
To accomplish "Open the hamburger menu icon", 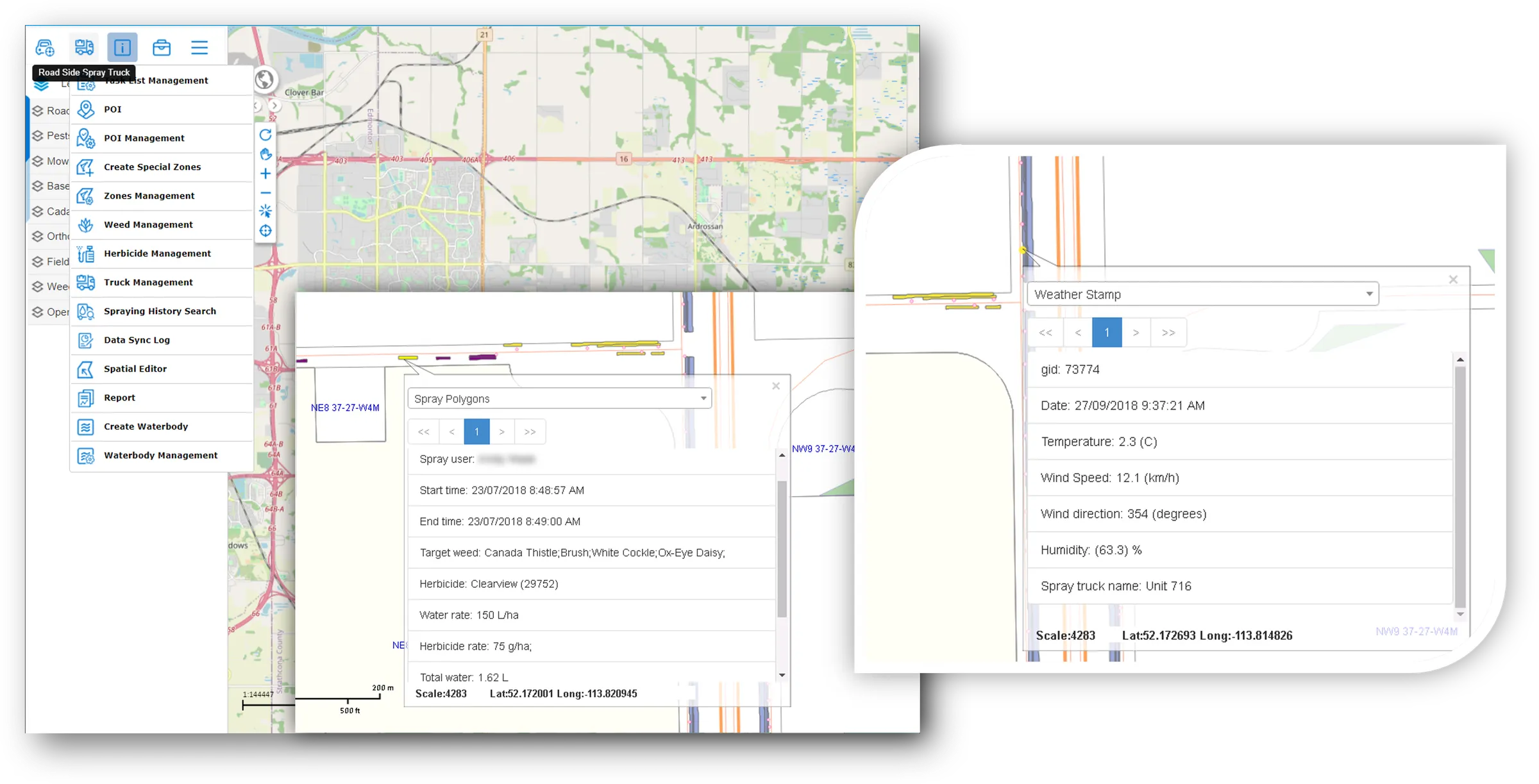I will (x=199, y=47).
